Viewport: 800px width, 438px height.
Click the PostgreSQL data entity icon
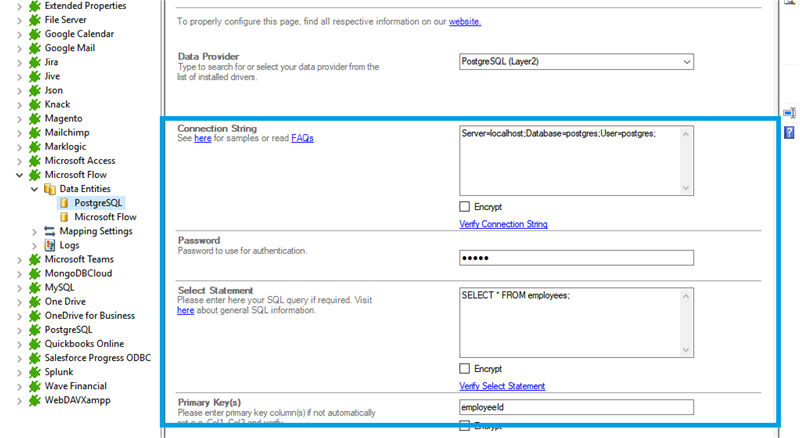click(66, 203)
